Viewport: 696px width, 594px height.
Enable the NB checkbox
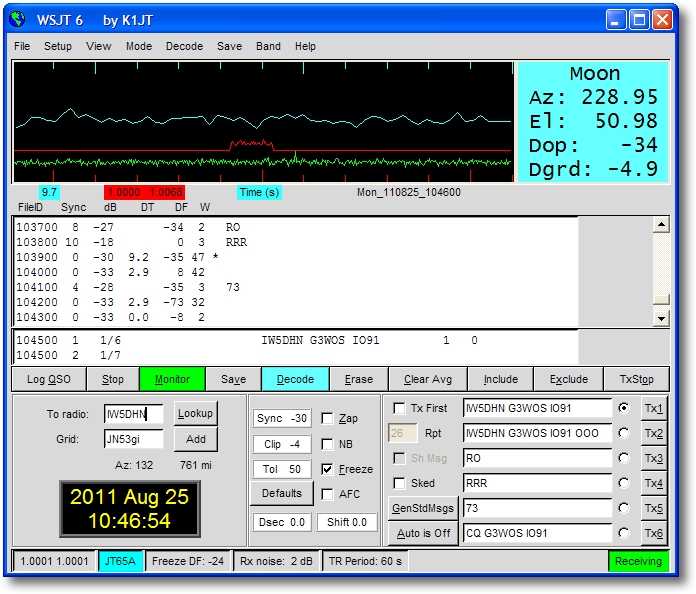(x=327, y=444)
